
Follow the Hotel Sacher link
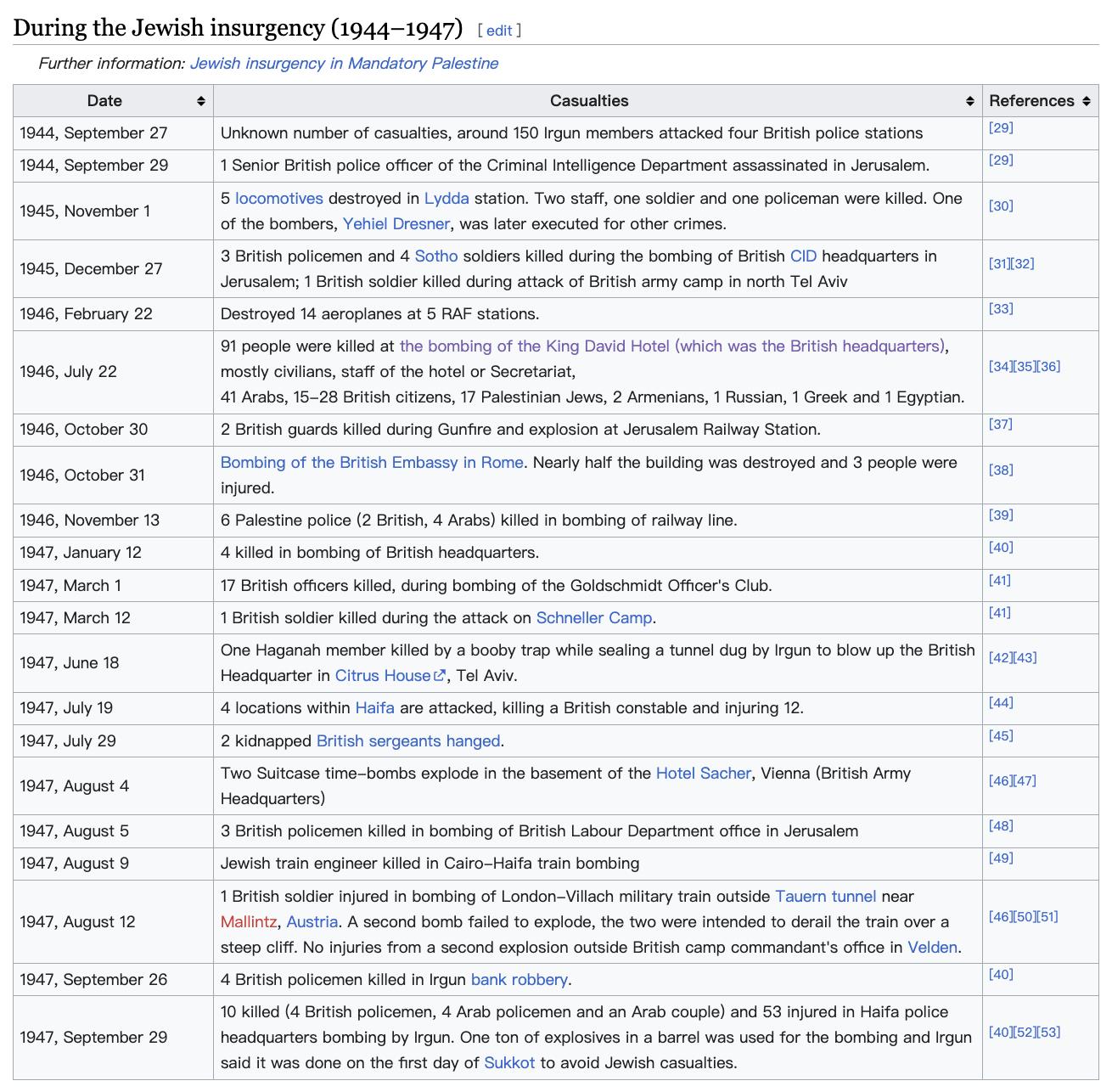[x=703, y=774]
